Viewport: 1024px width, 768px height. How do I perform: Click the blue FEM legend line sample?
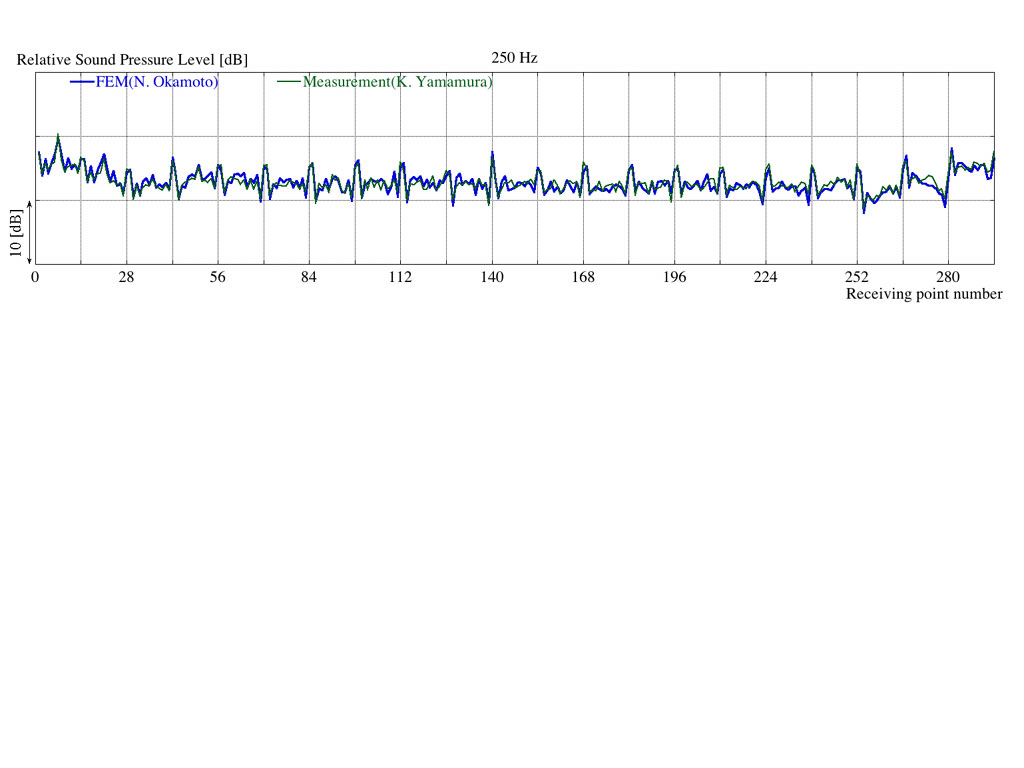tap(82, 83)
